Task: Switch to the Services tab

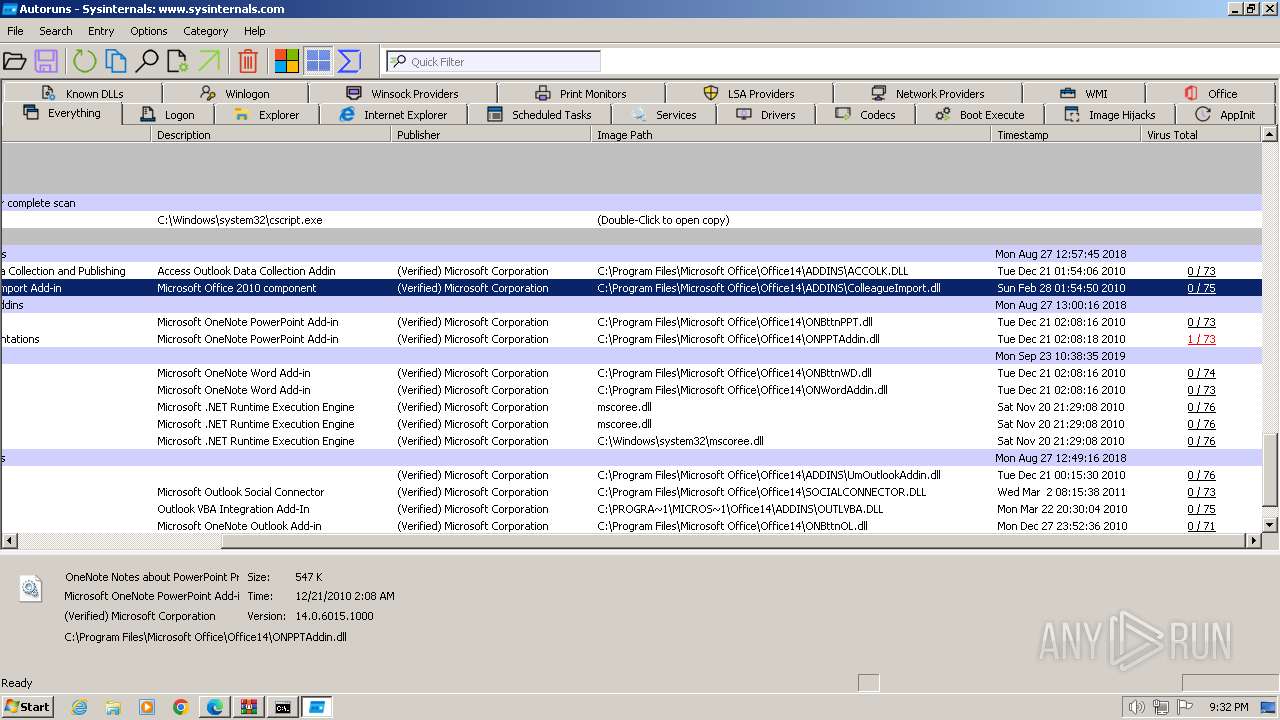Action: pos(664,114)
